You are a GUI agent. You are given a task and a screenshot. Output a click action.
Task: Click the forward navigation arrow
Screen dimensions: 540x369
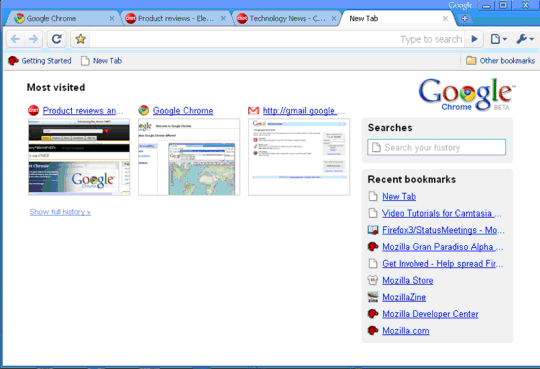33,39
